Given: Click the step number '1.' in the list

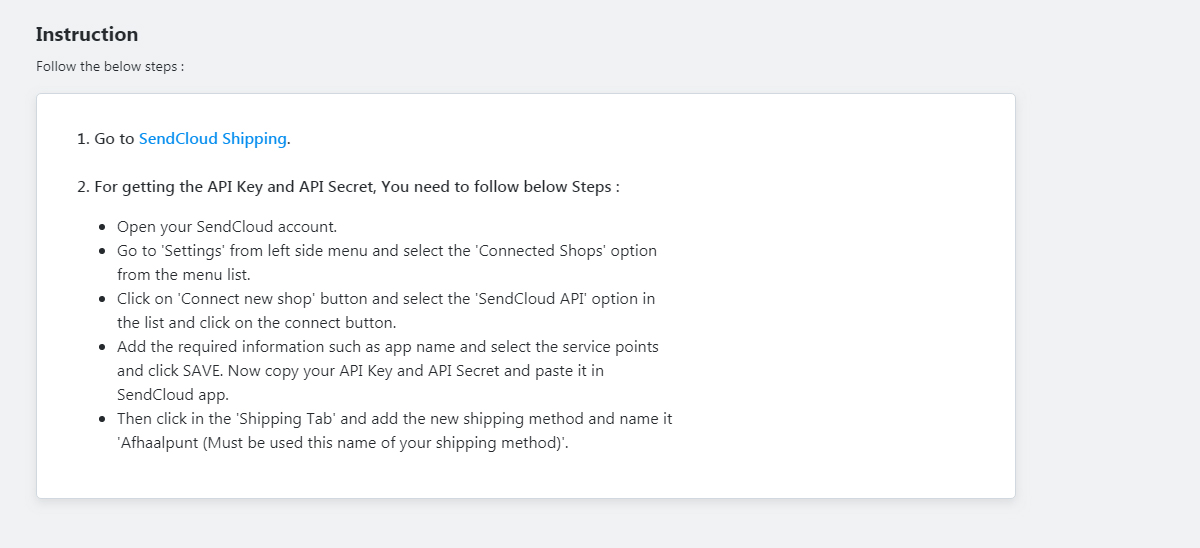Looking at the screenshot, I should pos(83,139).
